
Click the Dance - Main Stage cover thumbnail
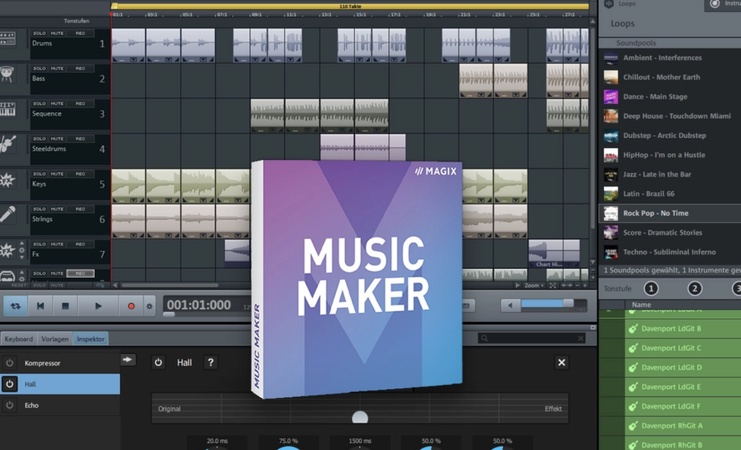[611, 97]
